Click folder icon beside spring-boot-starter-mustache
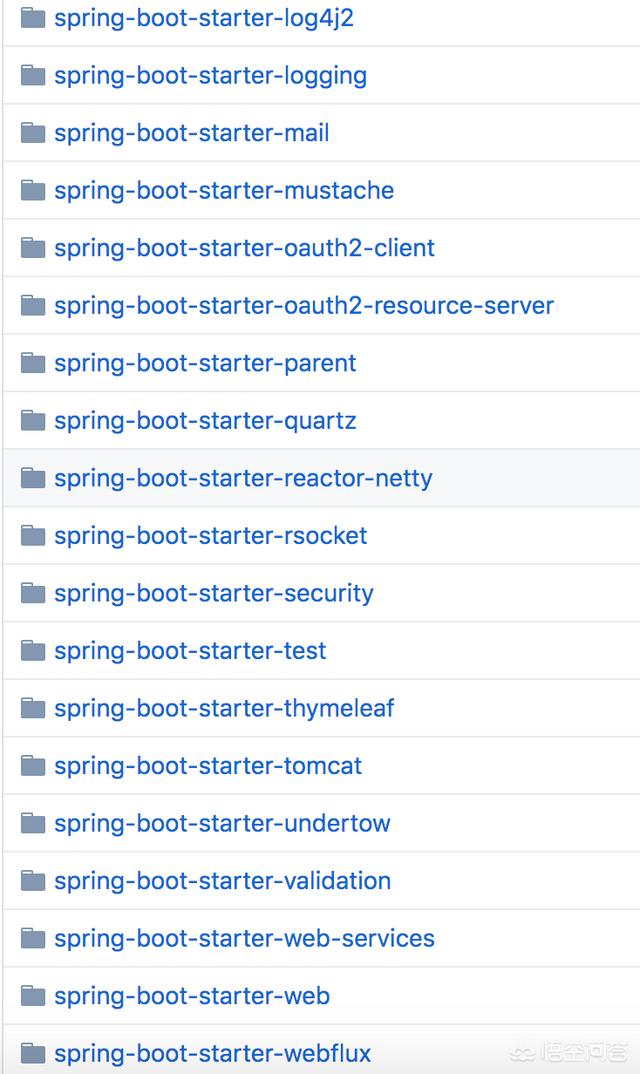The width and height of the screenshot is (640, 1074). [x=33, y=190]
